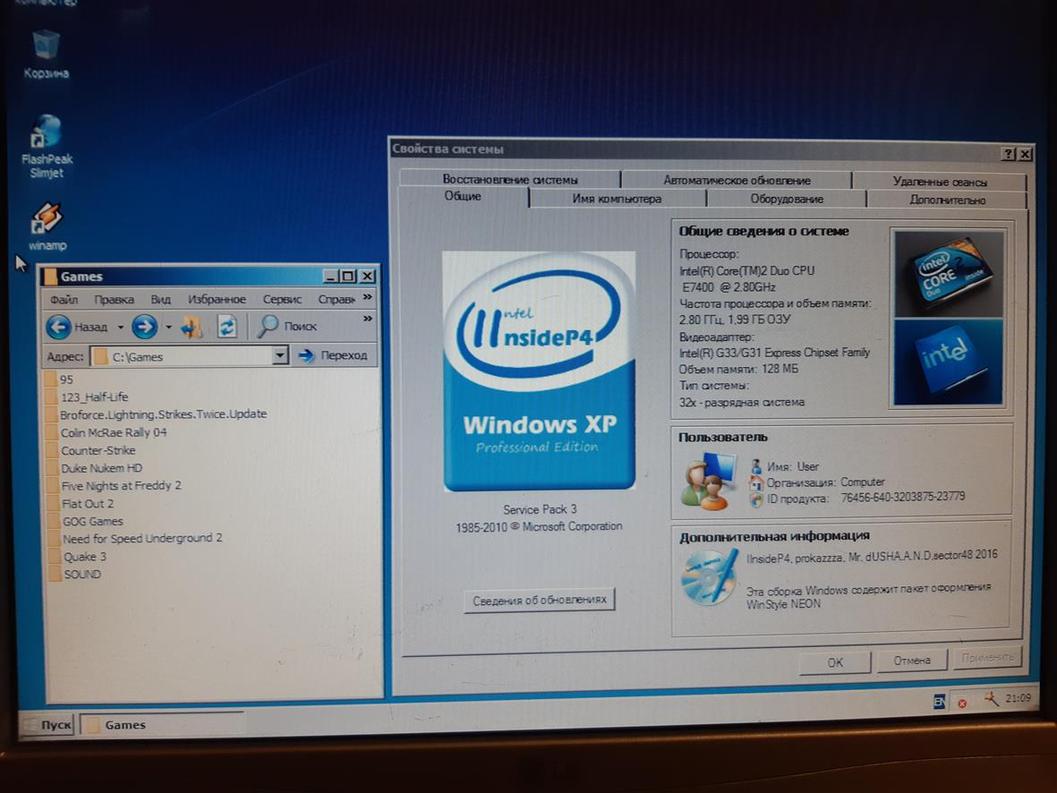Open Вид menu in Games window
This screenshot has height=793, width=1057.
coord(160,299)
